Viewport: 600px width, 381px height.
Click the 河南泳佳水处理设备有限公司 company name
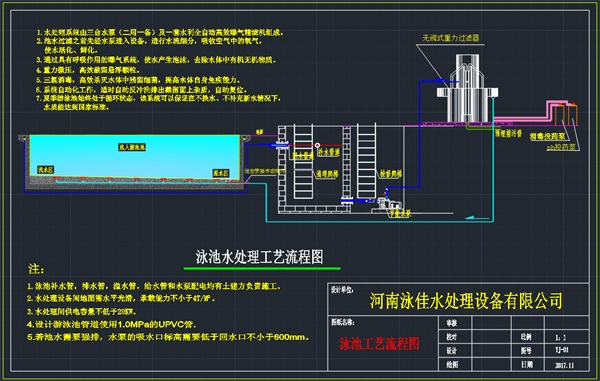pyautogui.click(x=466, y=301)
